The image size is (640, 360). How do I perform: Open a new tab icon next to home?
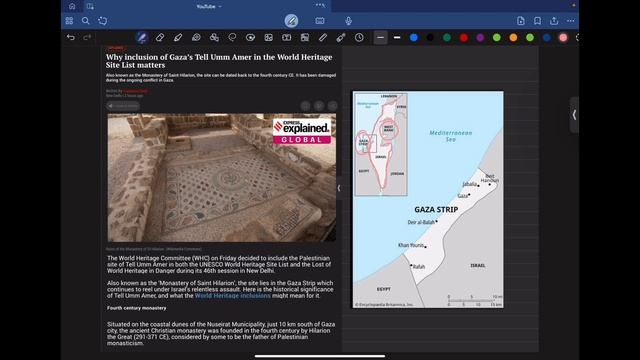[x=90, y=6]
